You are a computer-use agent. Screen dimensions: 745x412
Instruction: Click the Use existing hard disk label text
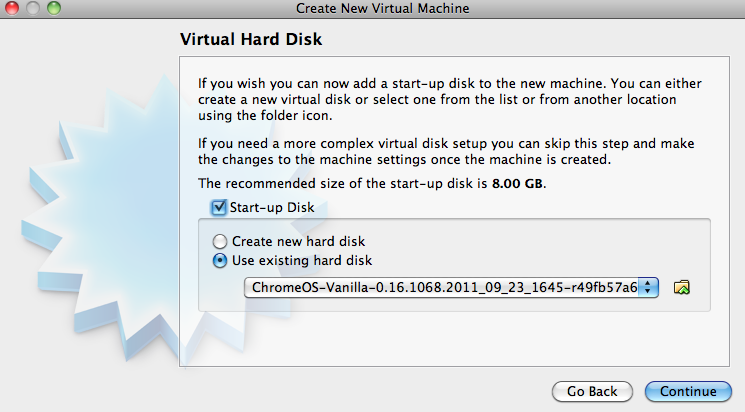click(302, 261)
